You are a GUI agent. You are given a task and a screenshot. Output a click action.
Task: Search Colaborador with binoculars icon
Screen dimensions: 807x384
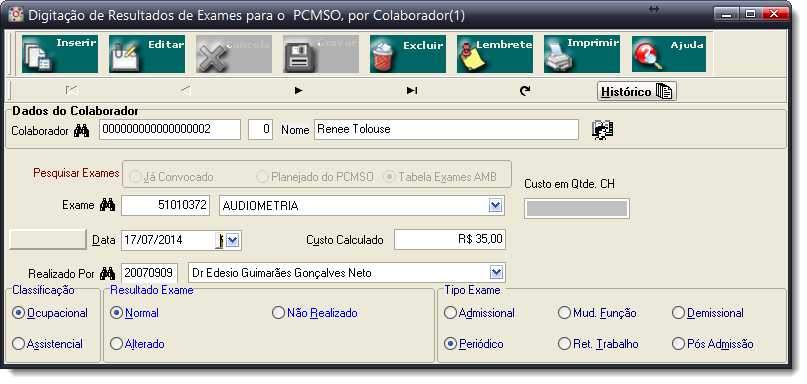click(x=81, y=131)
